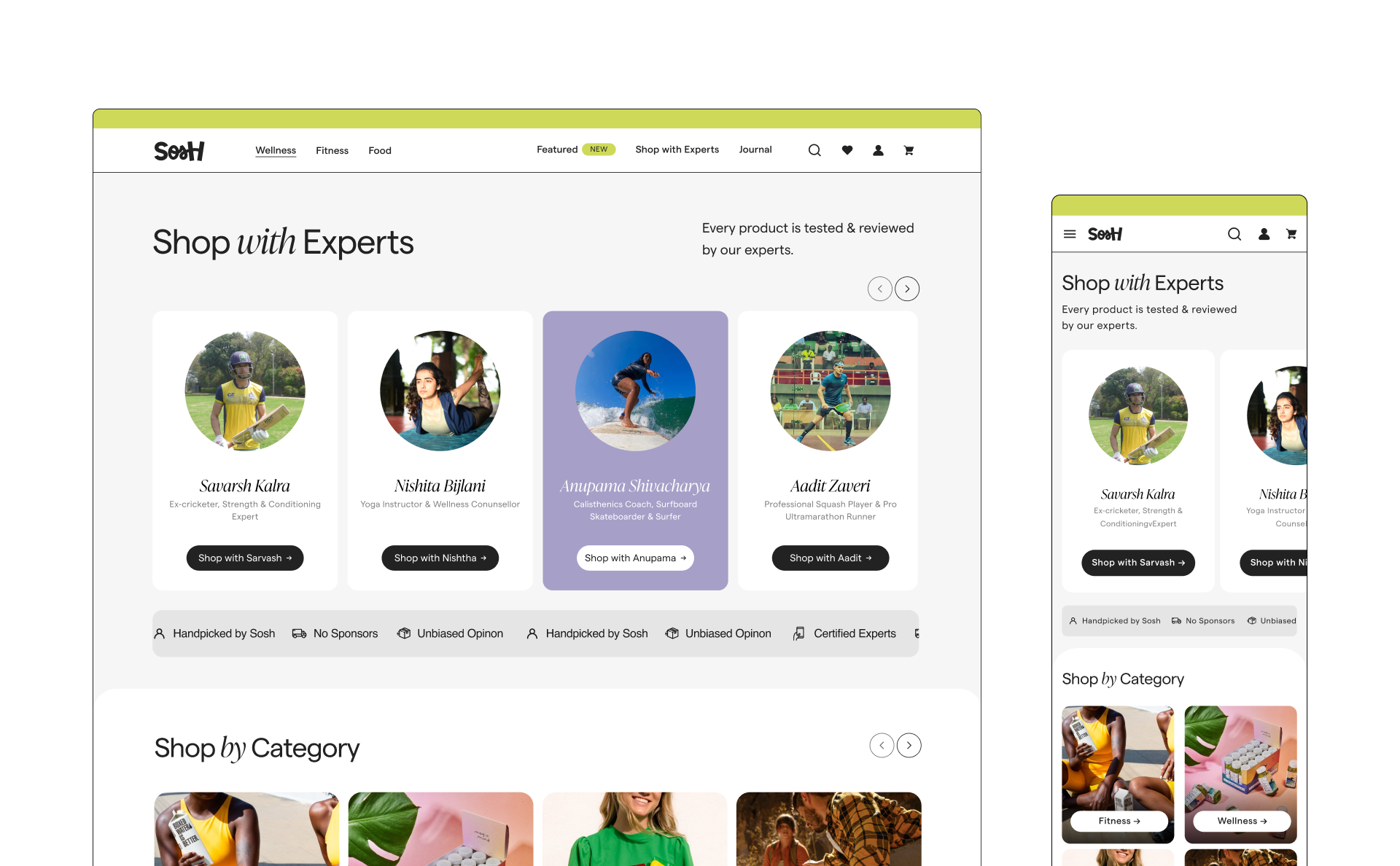
Task: Open search in desktop header
Action: point(814,150)
